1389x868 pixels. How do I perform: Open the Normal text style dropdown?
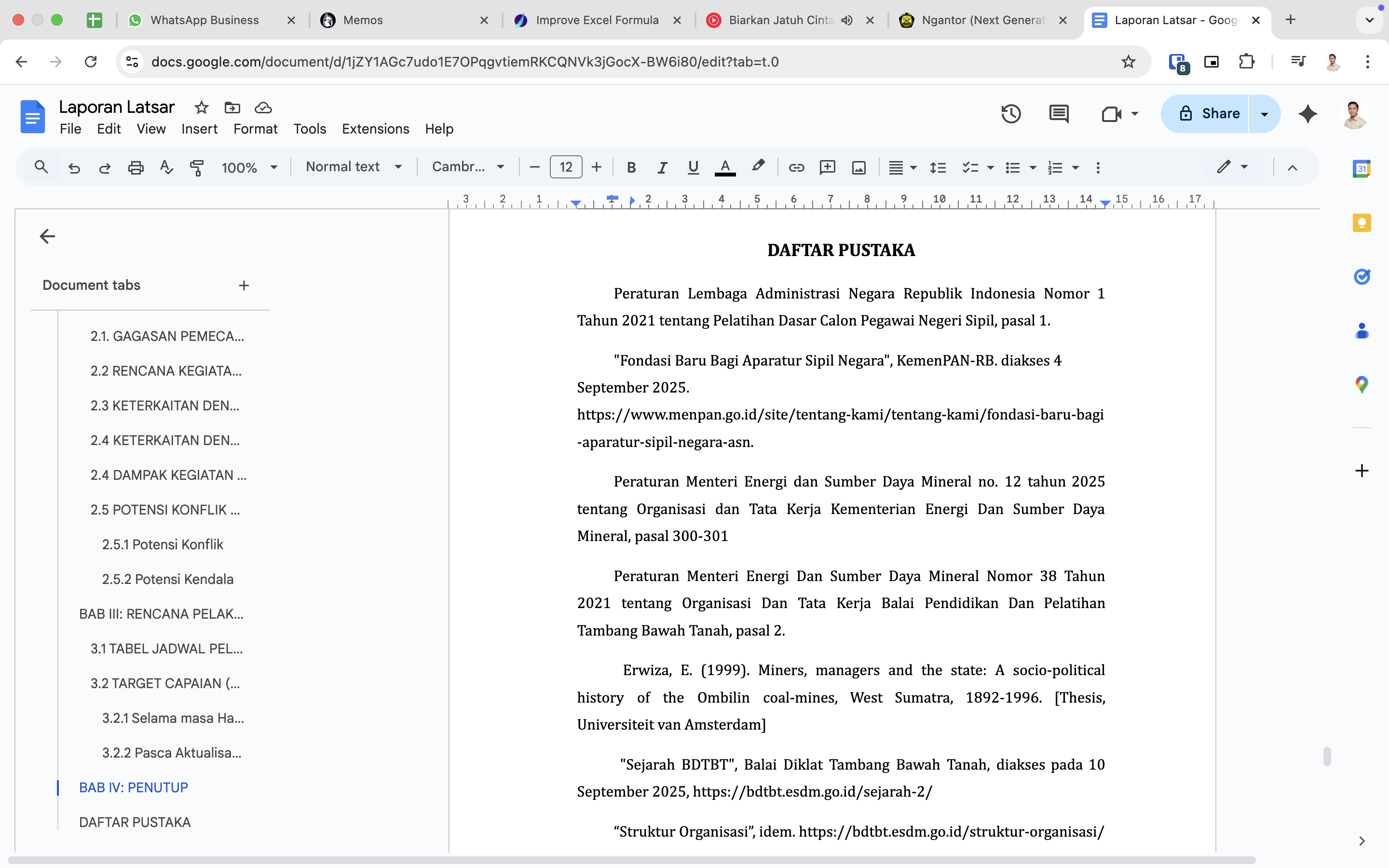click(353, 167)
